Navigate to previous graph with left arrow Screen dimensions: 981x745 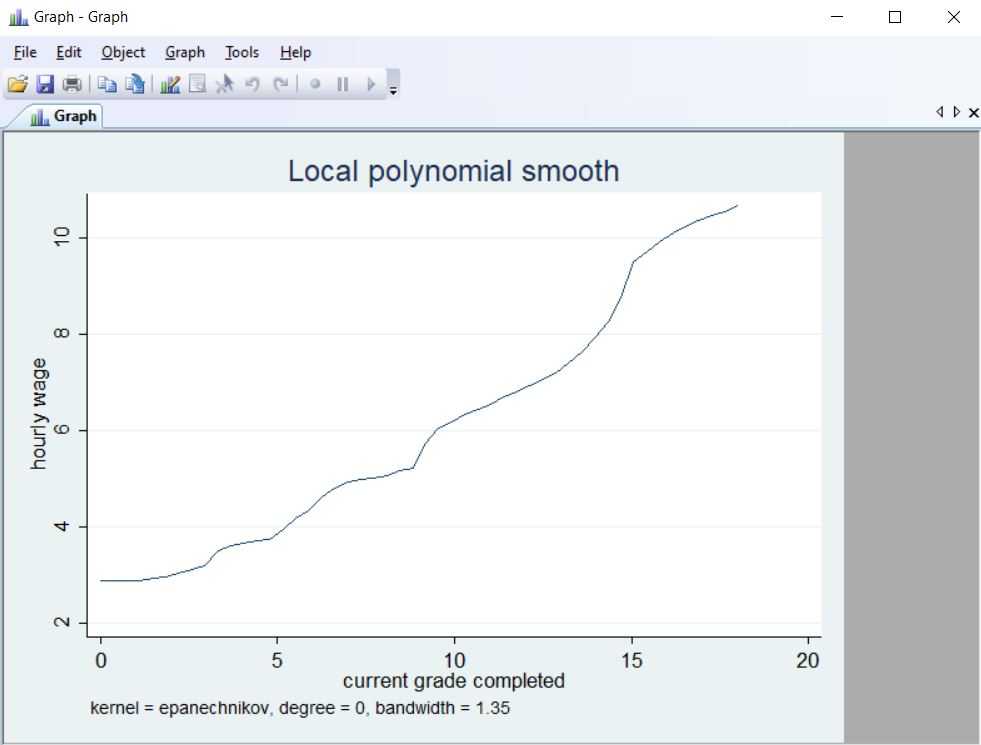pos(938,112)
